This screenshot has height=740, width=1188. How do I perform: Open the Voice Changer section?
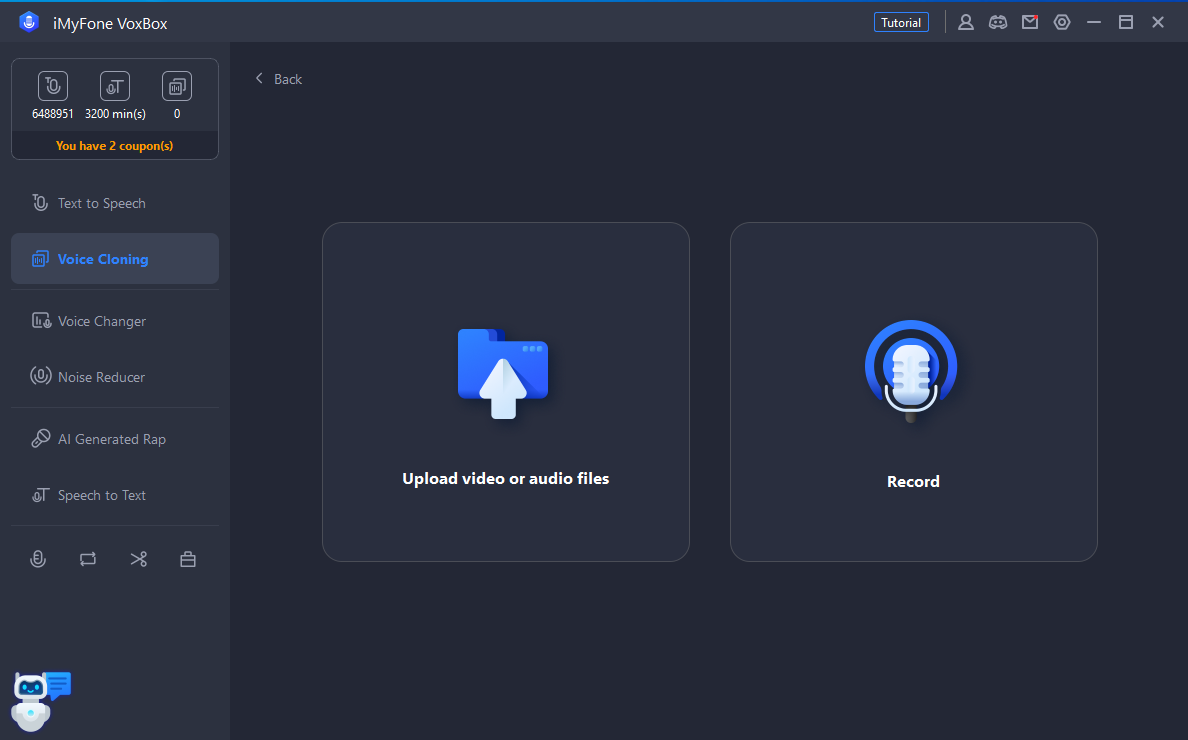[x=101, y=321]
